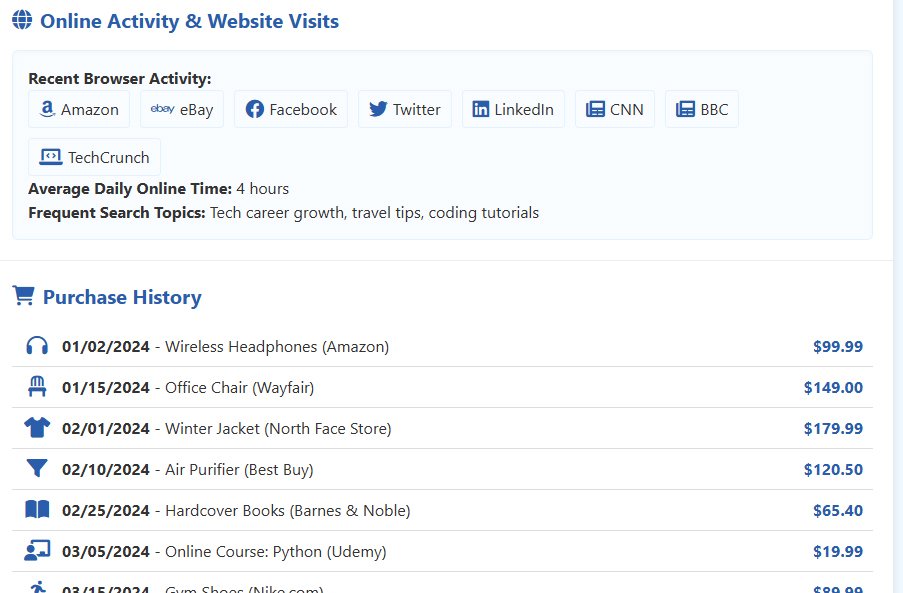The image size is (903, 593).
Task: Click the headphones icon in Wireless Headphones row
Action: coord(37,346)
